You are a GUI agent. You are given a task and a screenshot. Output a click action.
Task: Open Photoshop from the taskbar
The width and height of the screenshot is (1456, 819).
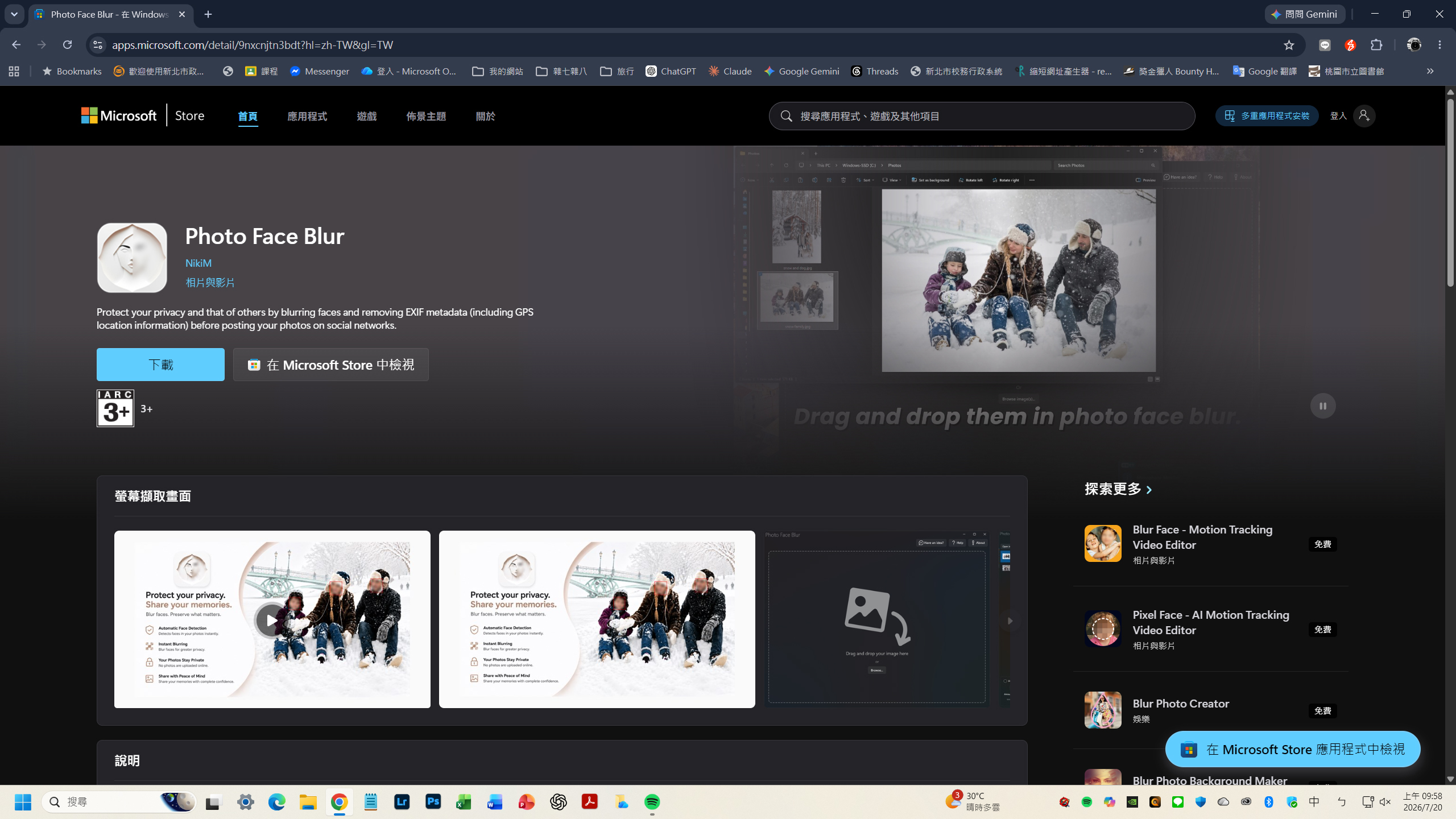pos(433,802)
